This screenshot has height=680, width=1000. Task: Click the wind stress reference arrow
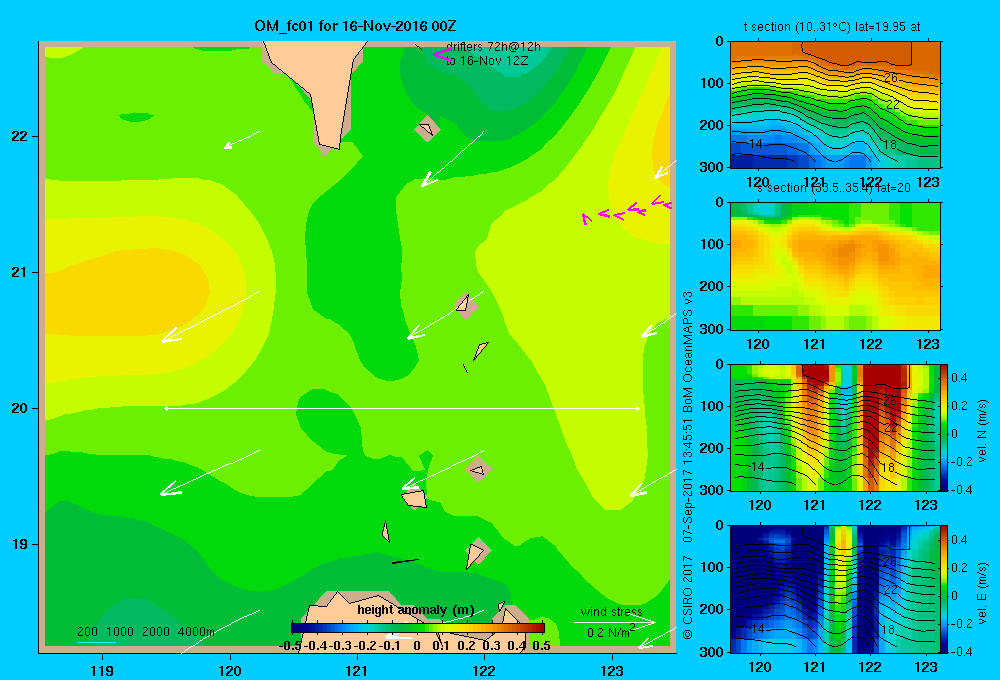coord(615,622)
